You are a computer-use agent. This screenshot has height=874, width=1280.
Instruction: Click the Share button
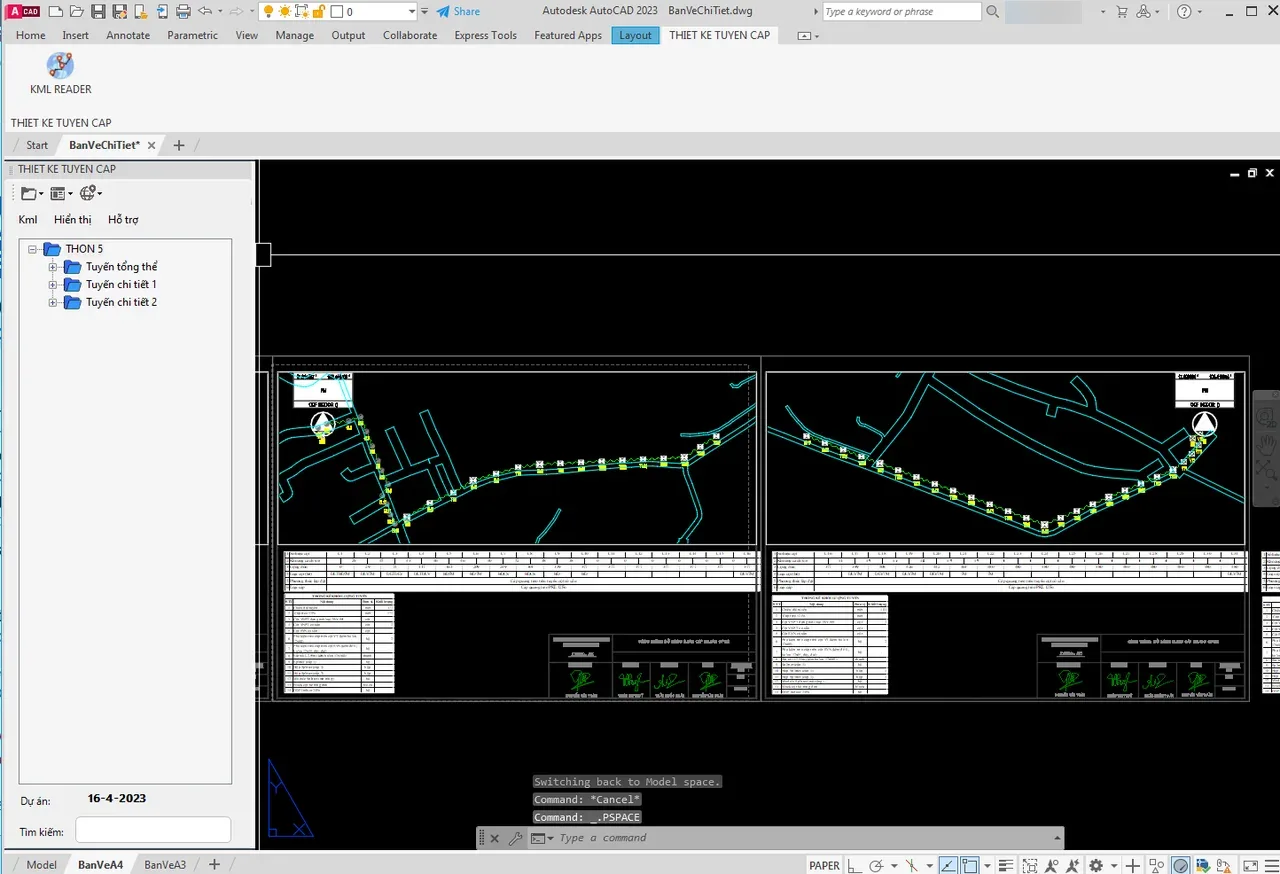[x=458, y=12]
